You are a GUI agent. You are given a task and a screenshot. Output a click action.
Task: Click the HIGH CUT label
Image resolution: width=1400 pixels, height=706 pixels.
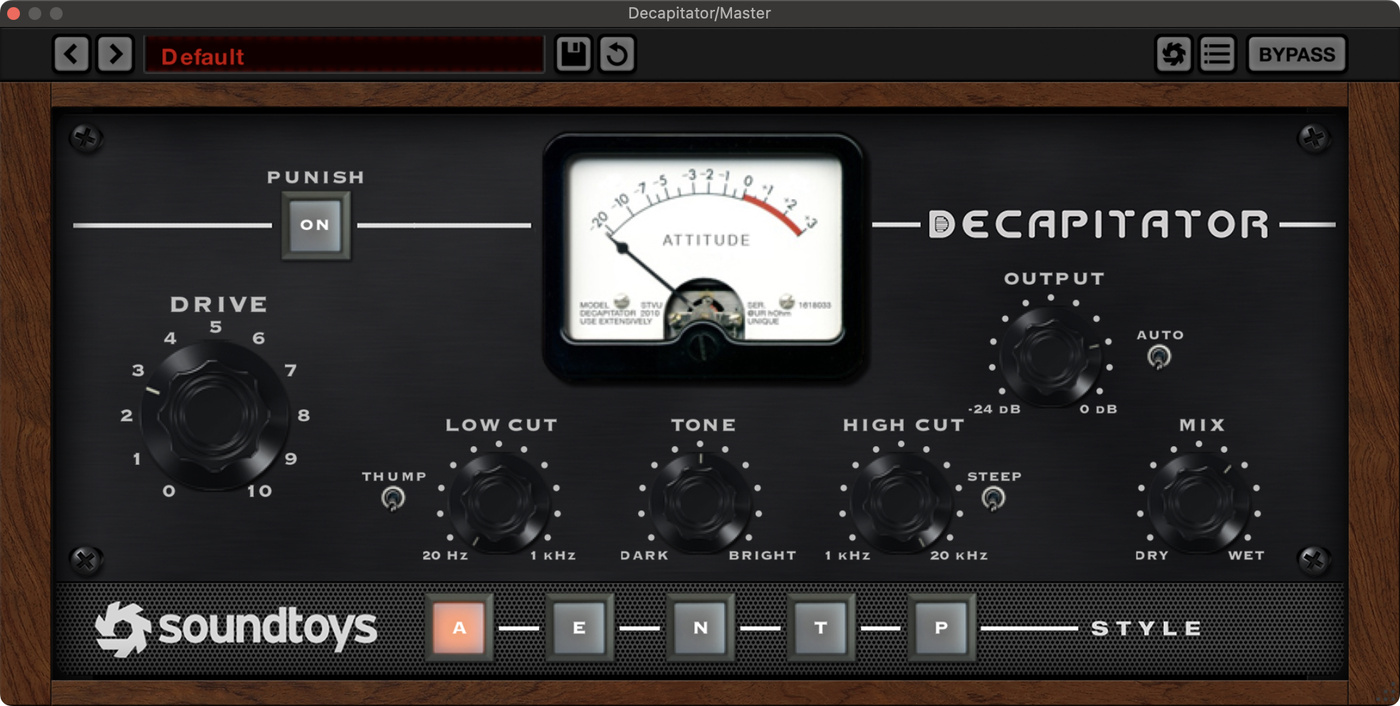pyautogui.click(x=904, y=425)
